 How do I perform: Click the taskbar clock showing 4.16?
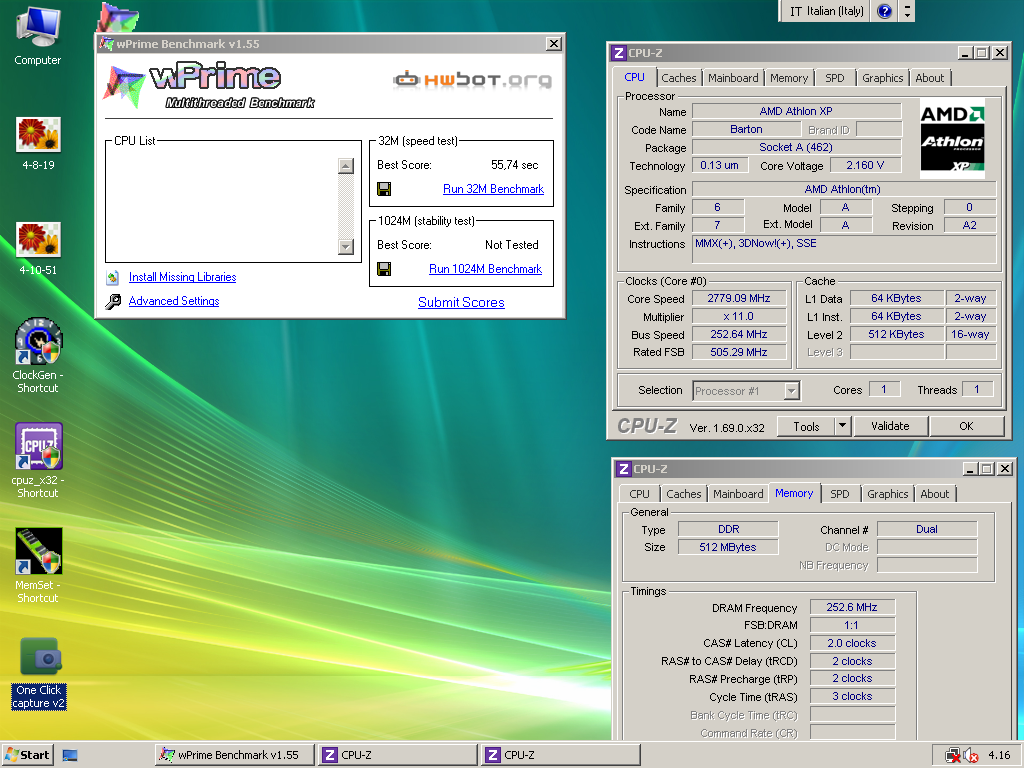pyautogui.click(x=999, y=756)
